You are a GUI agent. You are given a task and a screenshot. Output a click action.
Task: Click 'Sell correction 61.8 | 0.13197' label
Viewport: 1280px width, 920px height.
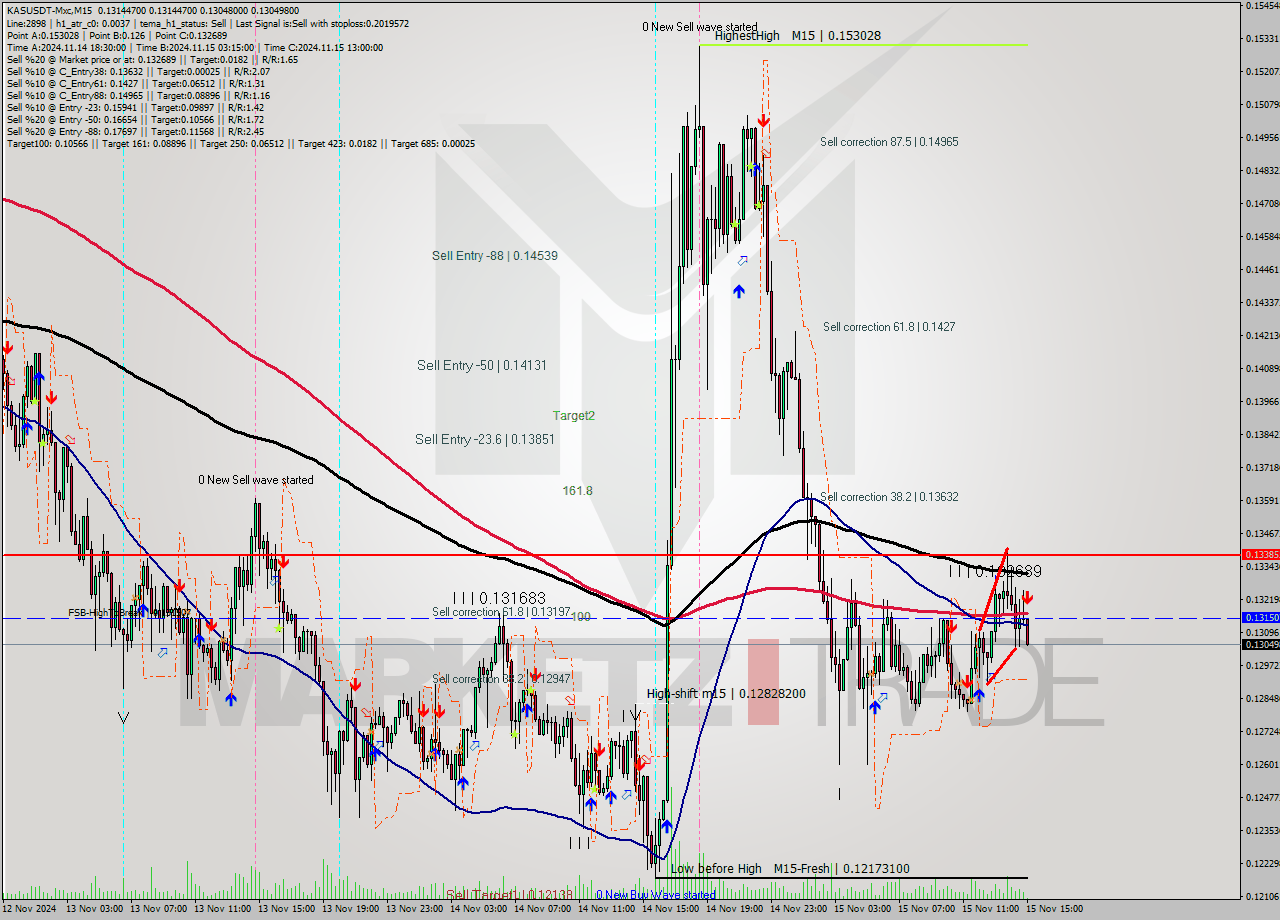tap(501, 612)
